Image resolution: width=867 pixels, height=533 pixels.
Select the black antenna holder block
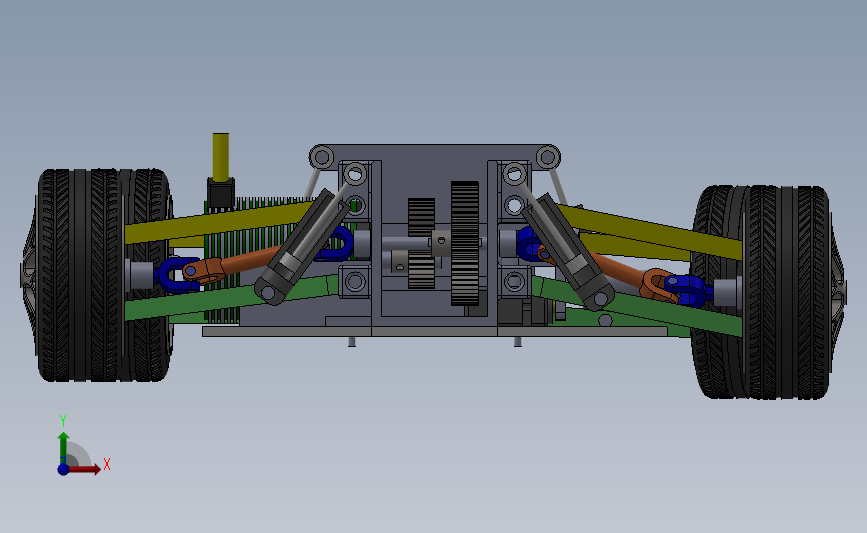(x=221, y=194)
